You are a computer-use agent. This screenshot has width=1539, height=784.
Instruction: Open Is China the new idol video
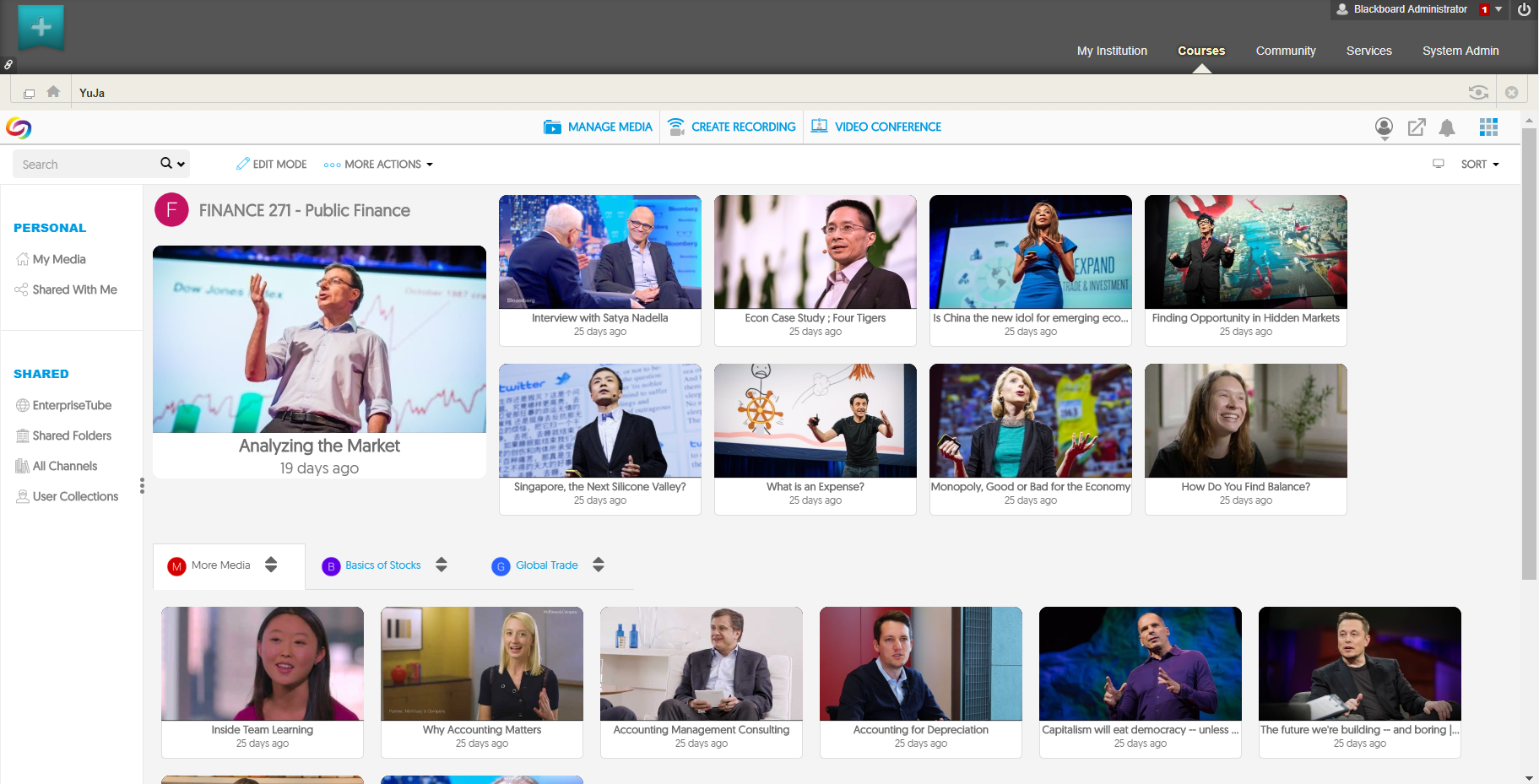pyautogui.click(x=1031, y=270)
